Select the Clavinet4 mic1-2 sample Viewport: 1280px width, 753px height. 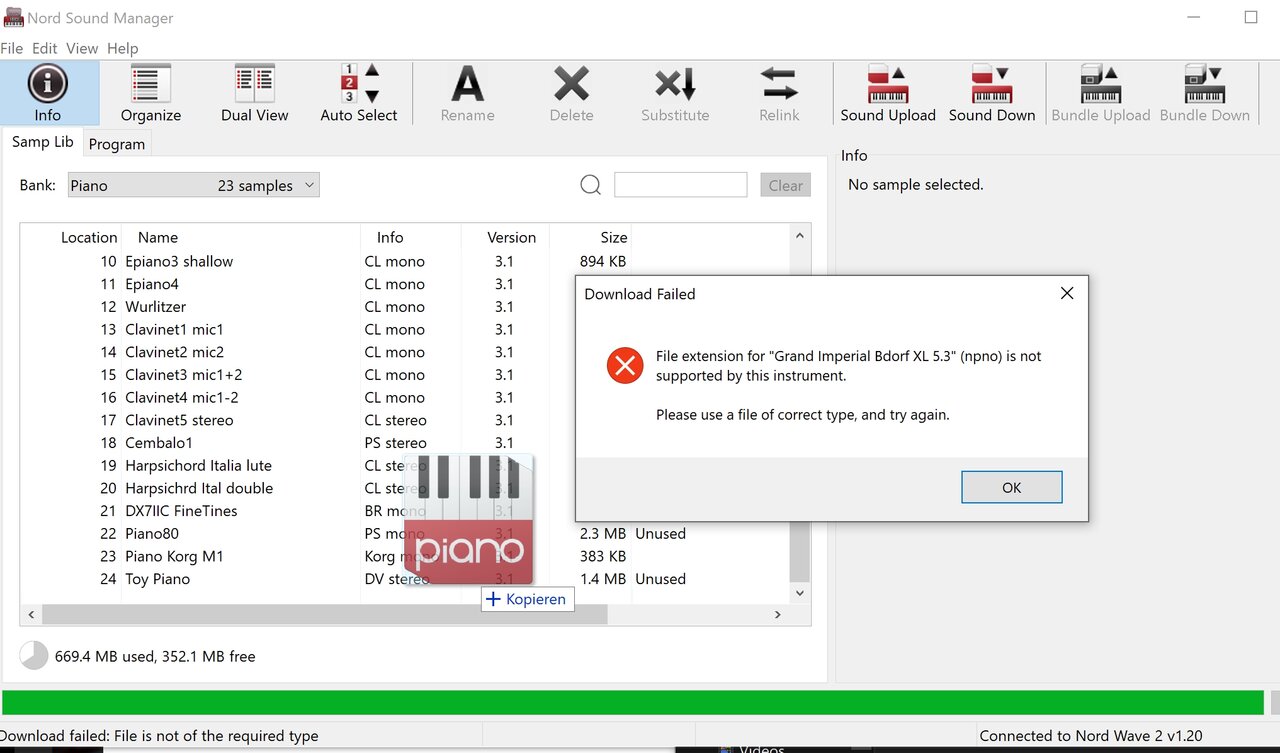[181, 397]
